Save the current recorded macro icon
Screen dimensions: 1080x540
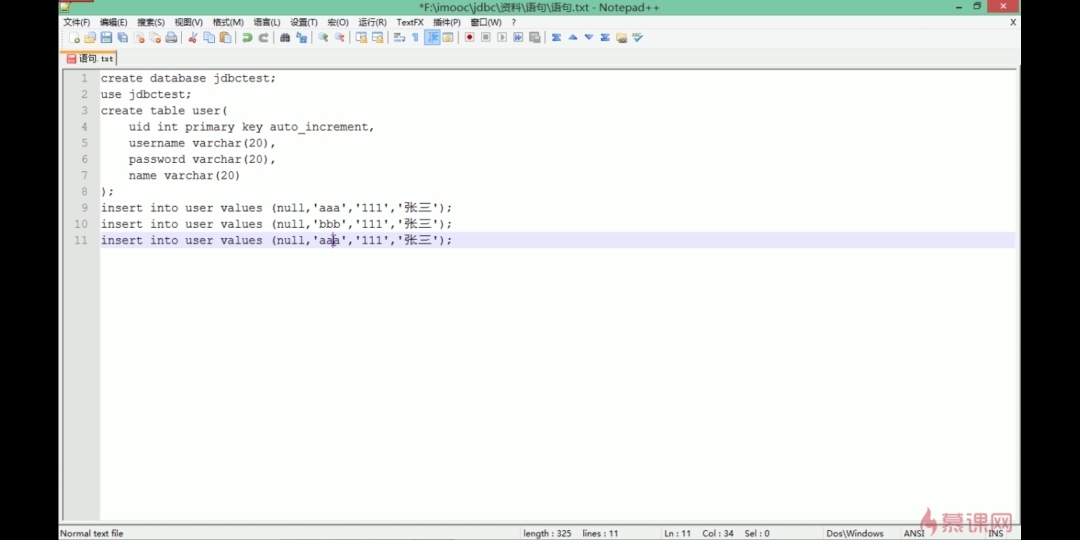click(534, 37)
